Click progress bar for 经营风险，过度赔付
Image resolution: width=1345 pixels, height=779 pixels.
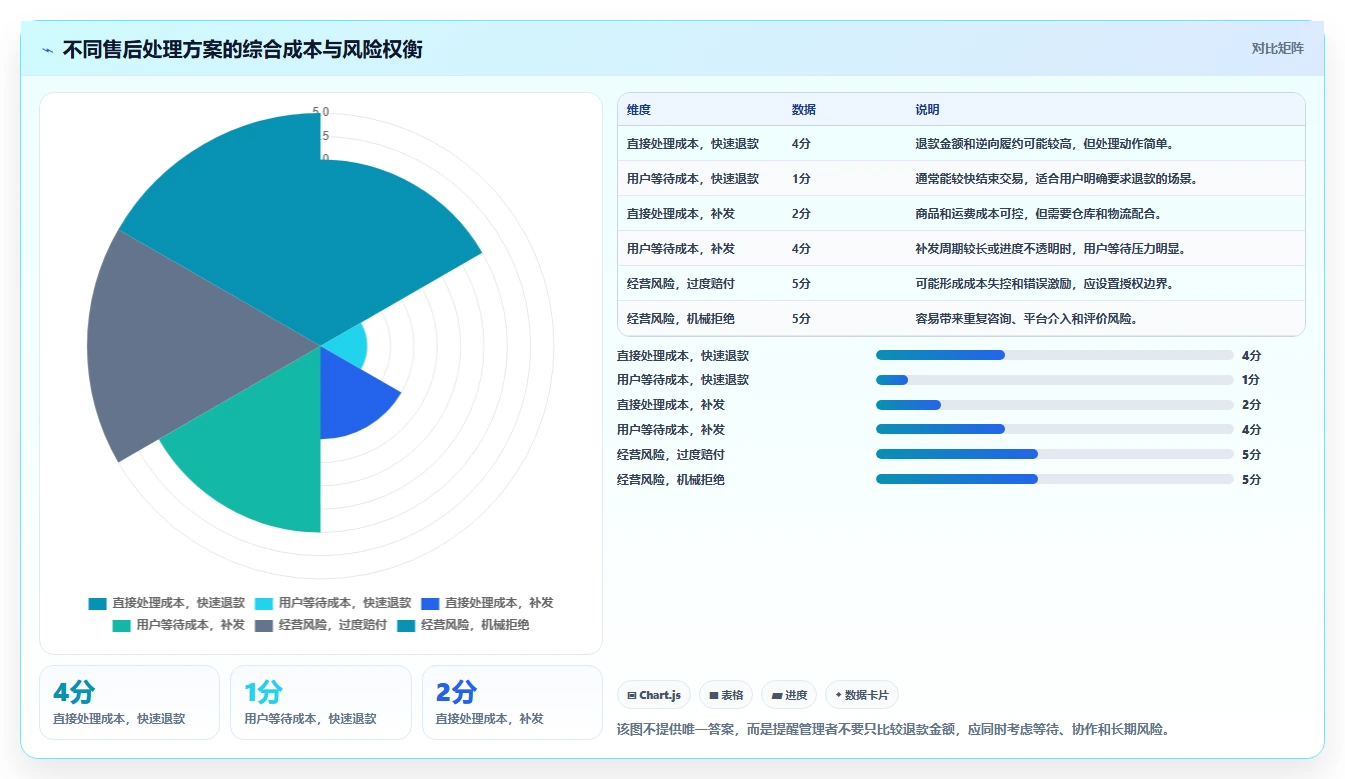[1055, 454]
